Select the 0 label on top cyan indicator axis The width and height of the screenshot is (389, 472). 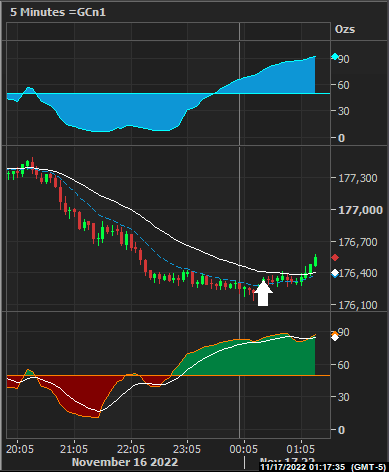(x=341, y=138)
